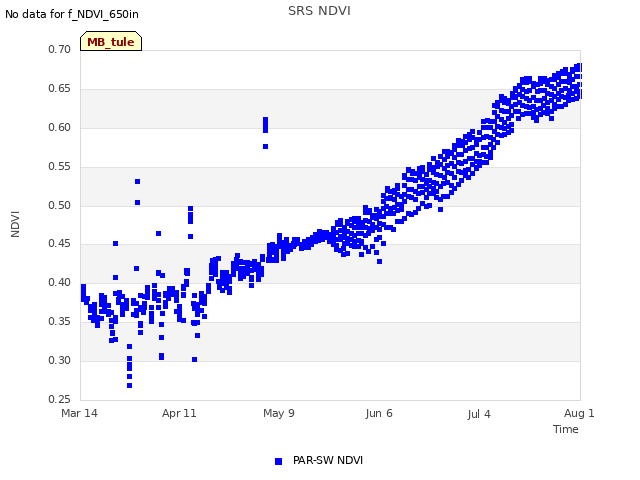
Task: Click the Apr 11 x-axis label
Action: pos(179,413)
